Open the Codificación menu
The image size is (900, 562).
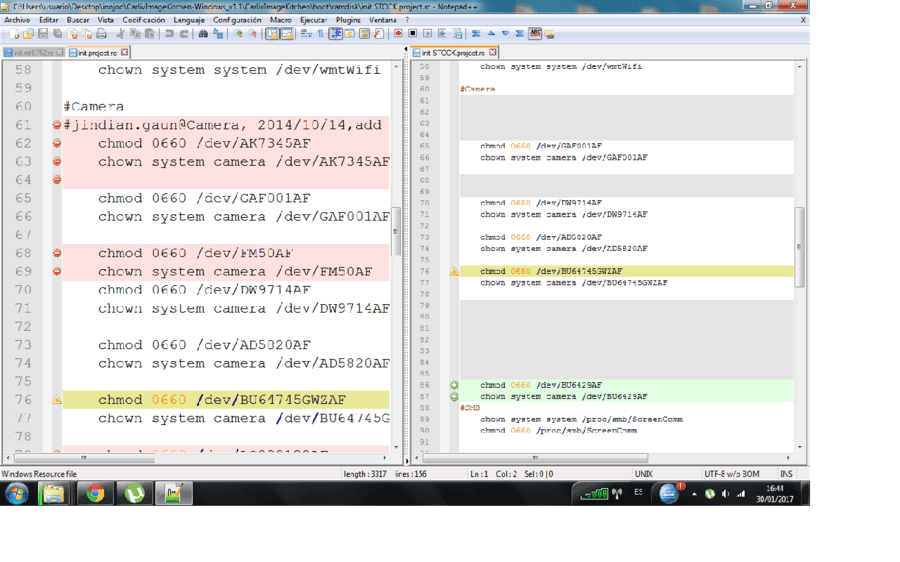143,20
